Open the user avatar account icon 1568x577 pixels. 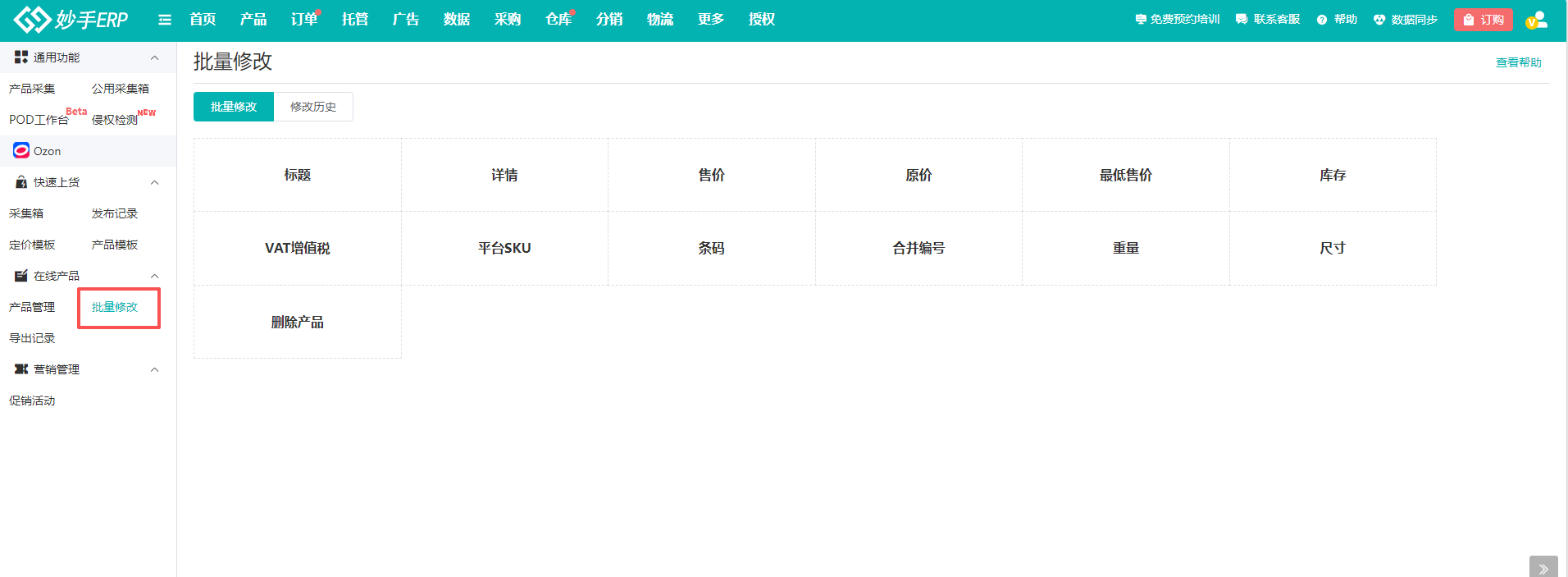1537,20
